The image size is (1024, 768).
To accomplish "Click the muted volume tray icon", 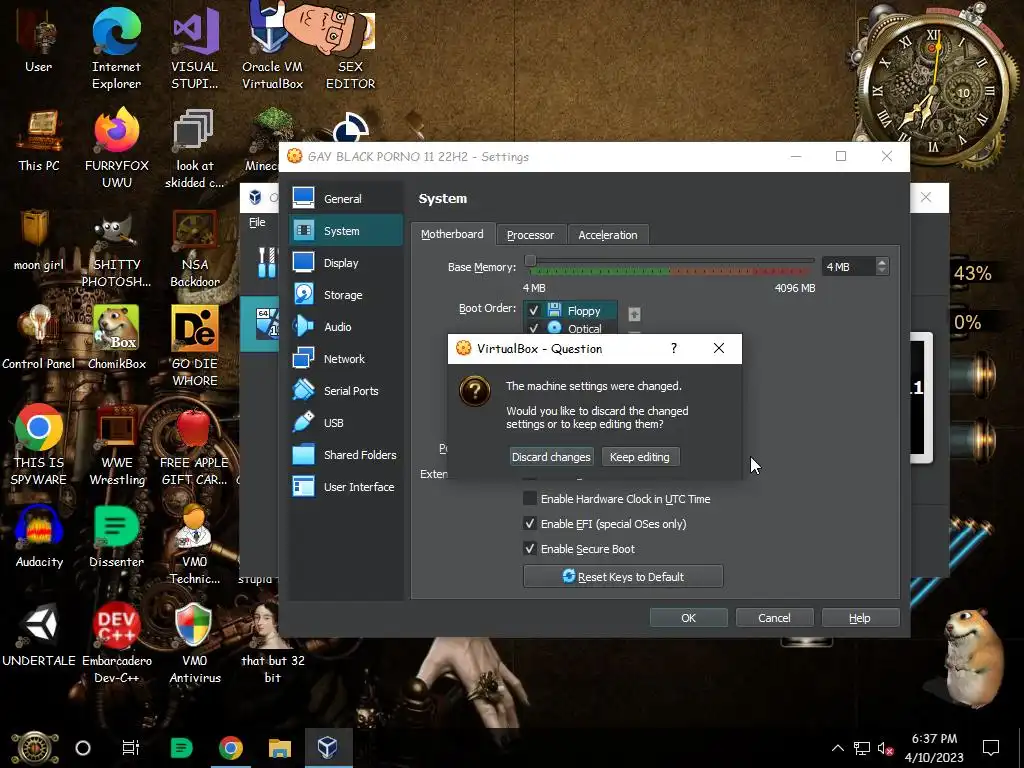I will coord(885,748).
